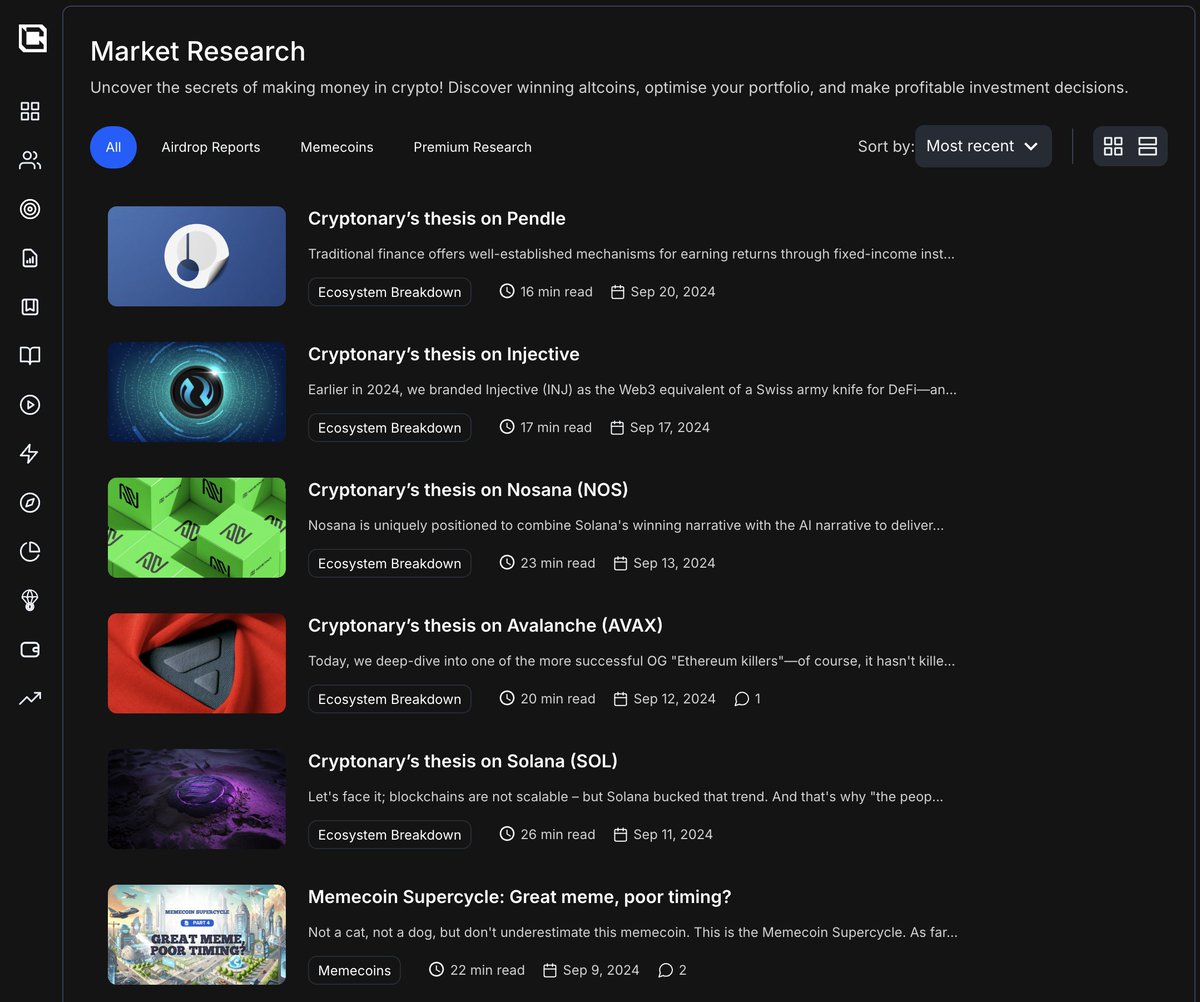Image resolution: width=1200 pixels, height=1002 pixels.
Task: Click the Pendle article thumbnail
Action: (x=197, y=256)
